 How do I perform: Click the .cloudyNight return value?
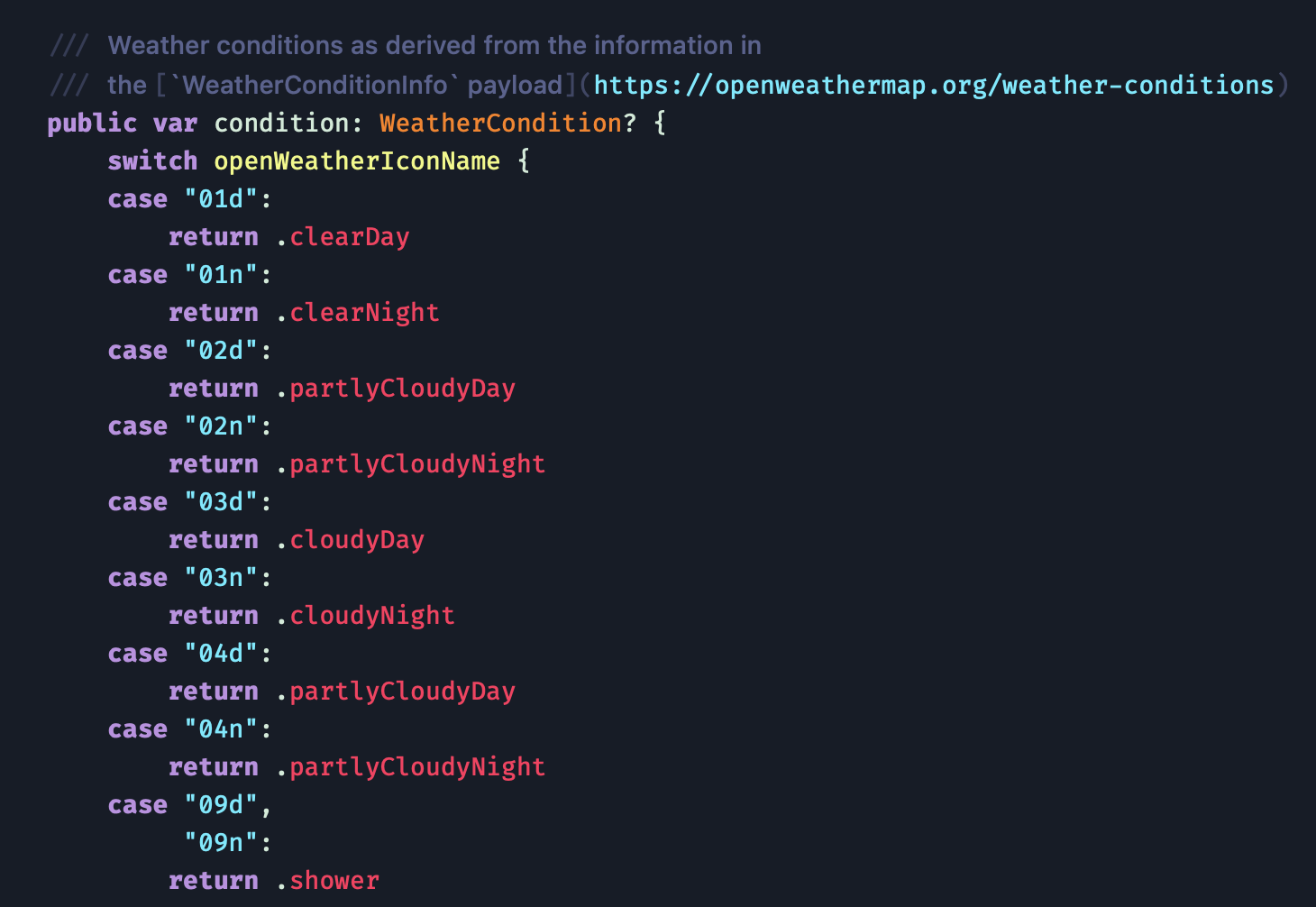tap(365, 615)
